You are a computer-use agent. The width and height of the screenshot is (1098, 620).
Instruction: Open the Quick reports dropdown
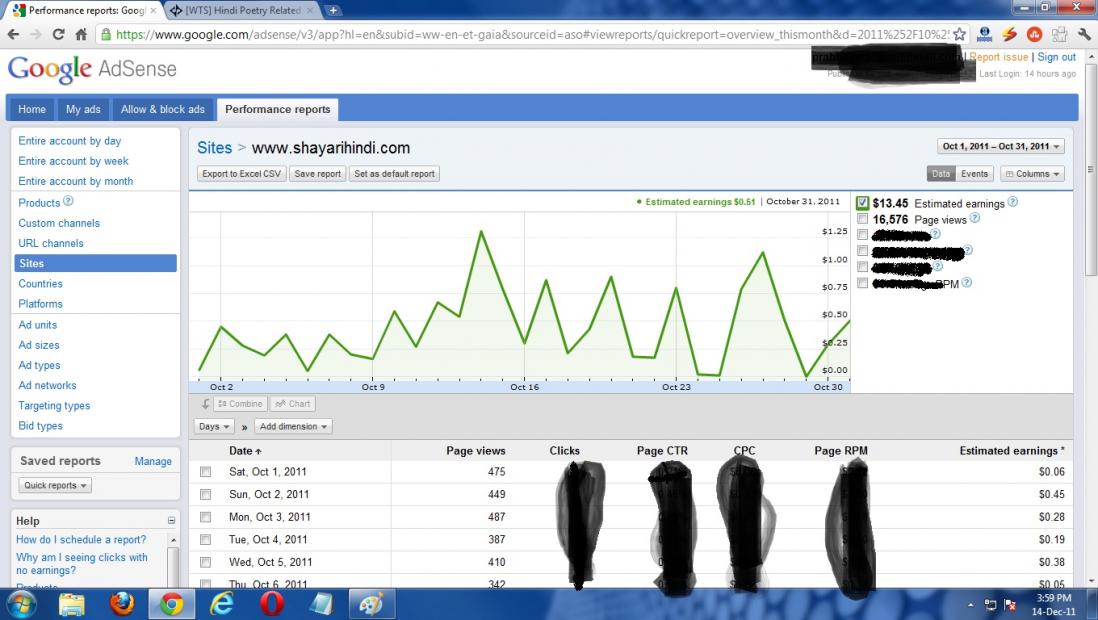tap(55, 485)
